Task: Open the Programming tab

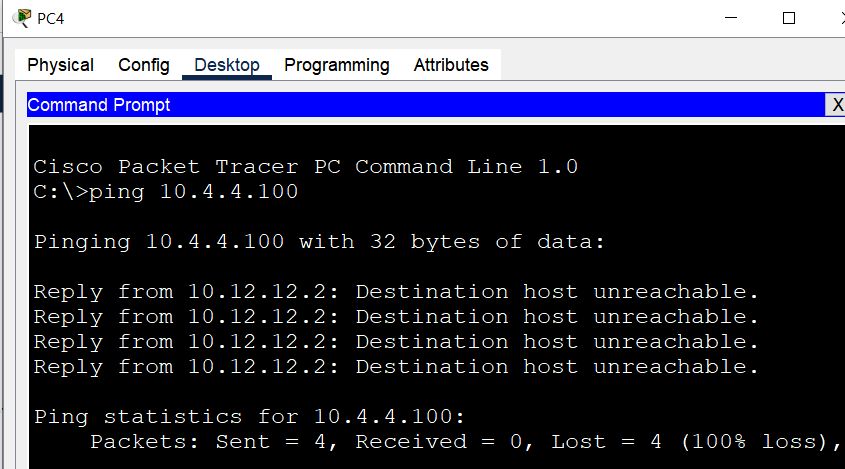Action: pyautogui.click(x=337, y=65)
